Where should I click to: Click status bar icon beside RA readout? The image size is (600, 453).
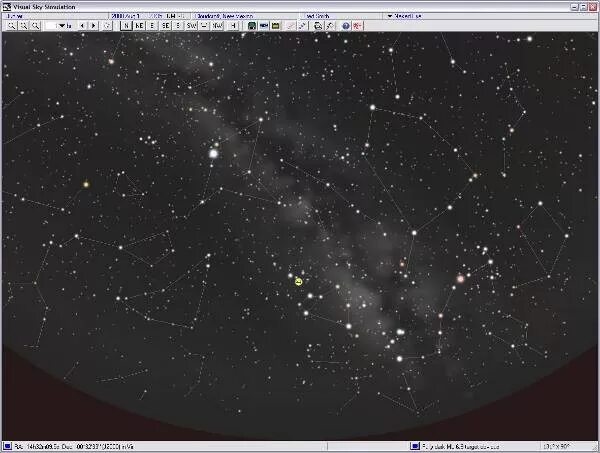coord(7,446)
